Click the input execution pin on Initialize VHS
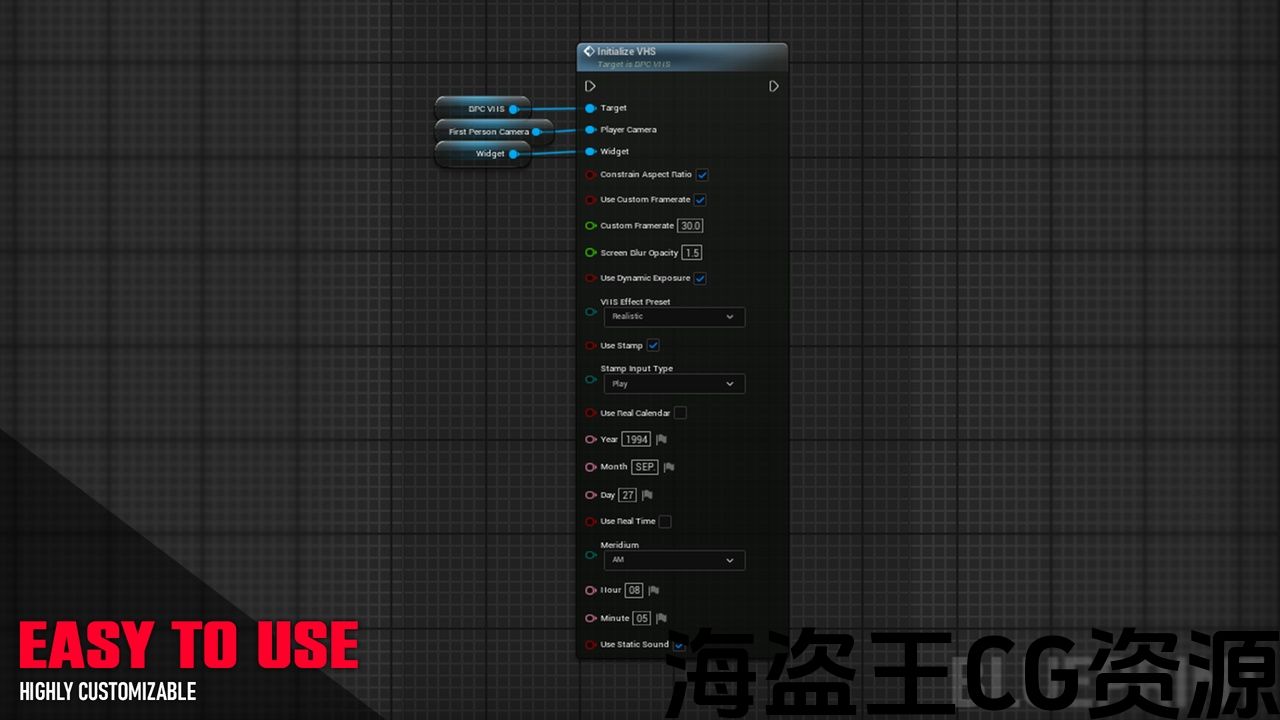 (590, 87)
